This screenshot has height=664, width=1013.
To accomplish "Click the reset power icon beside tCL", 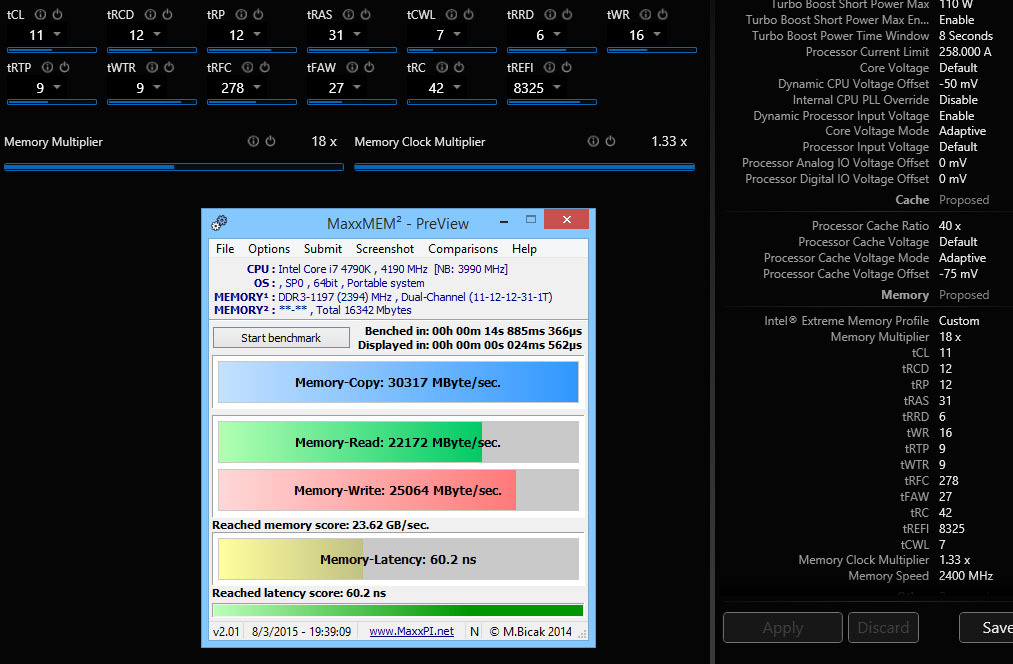I will point(57,14).
